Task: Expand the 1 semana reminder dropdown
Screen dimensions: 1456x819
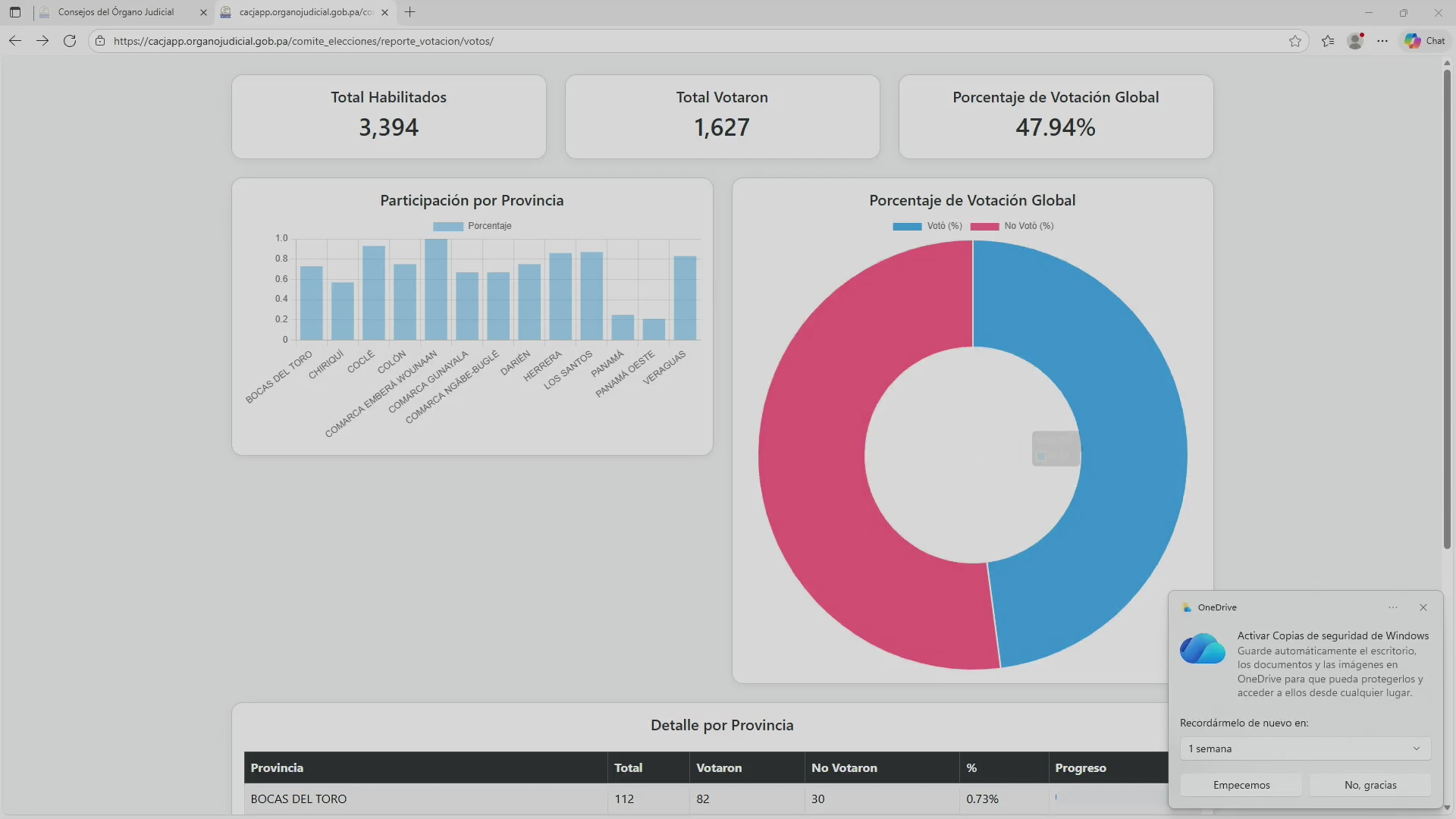Action: coord(1305,748)
